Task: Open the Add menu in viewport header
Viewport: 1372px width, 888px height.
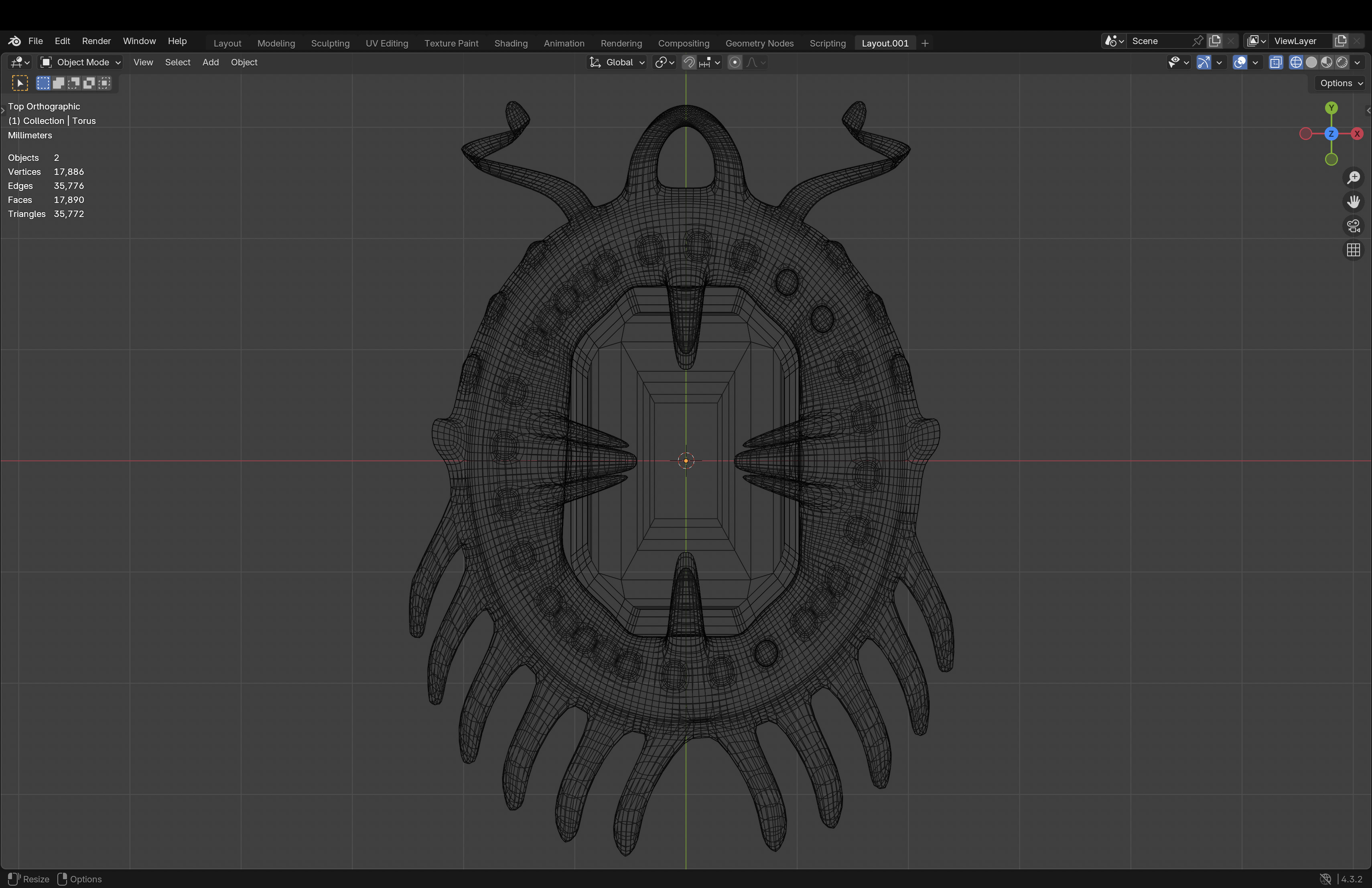Action: 210,62
